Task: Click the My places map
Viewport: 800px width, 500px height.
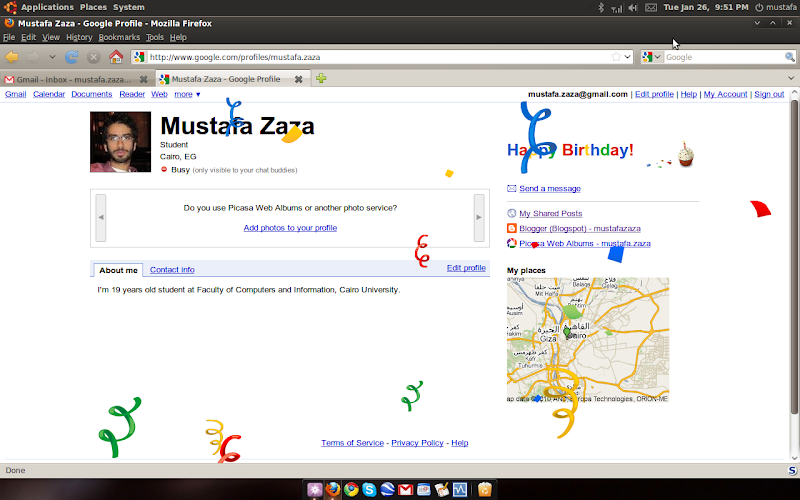Action: (588, 340)
